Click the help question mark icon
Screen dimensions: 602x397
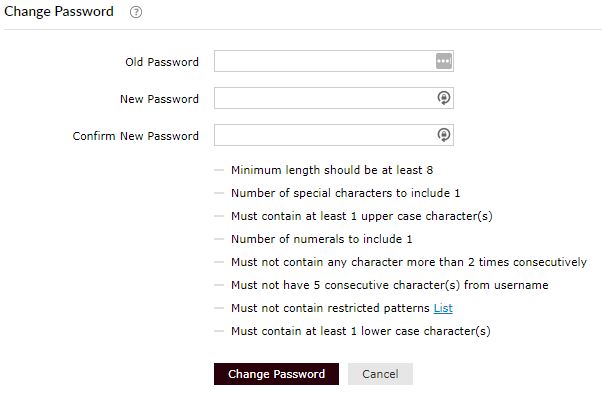click(136, 12)
